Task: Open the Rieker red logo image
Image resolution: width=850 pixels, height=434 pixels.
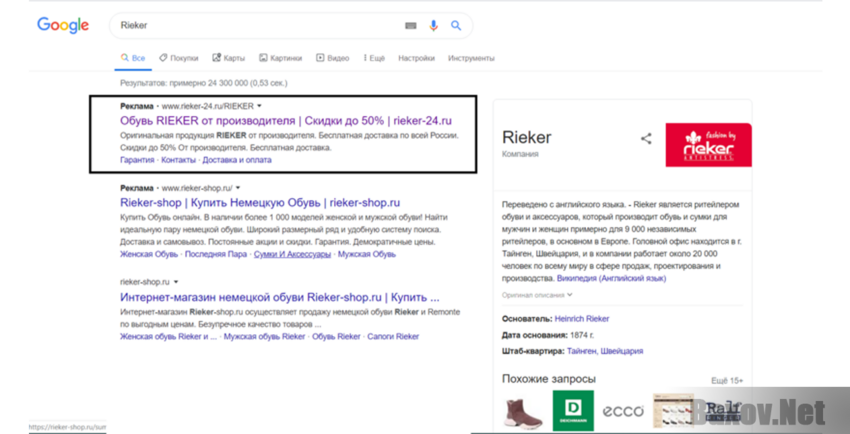Action: coord(709,145)
